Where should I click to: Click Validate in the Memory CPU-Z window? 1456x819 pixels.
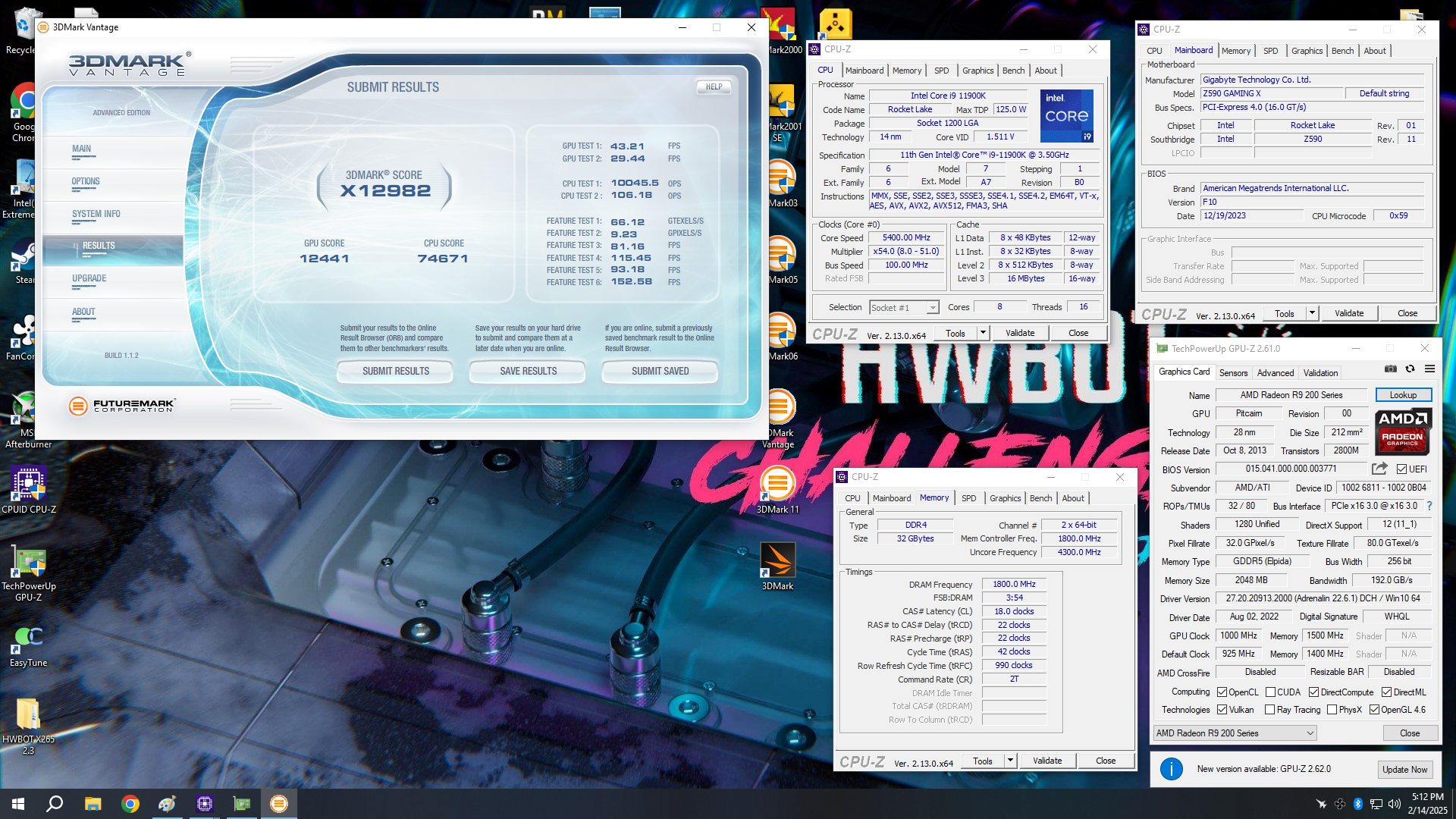click(x=1047, y=761)
